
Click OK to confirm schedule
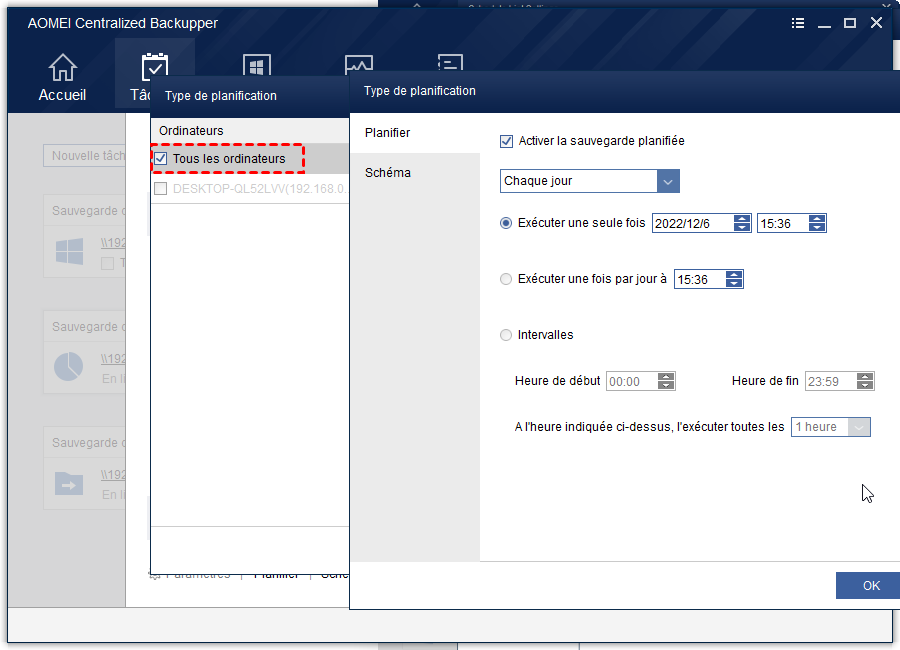point(868,585)
